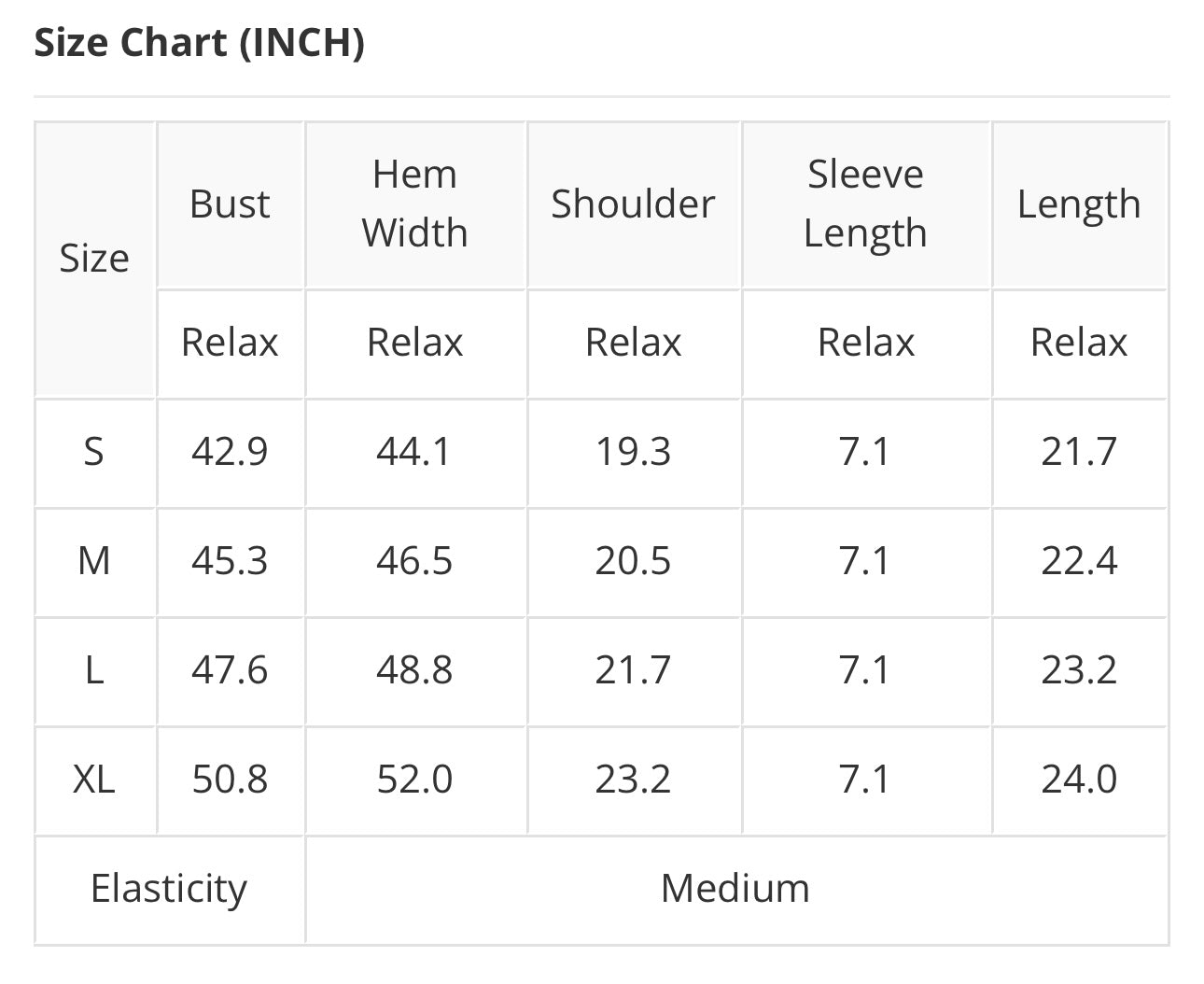This screenshot has height=984, width=1204.
Task: Click the Hem Width column header
Action: click(414, 204)
